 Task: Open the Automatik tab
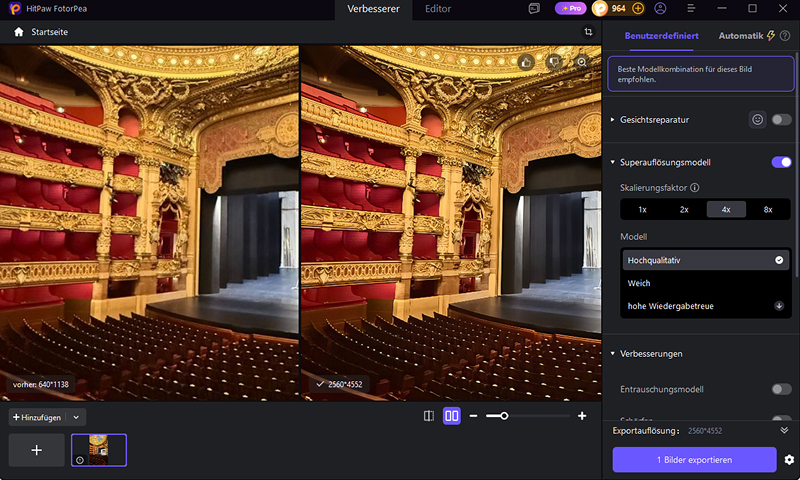coord(741,36)
